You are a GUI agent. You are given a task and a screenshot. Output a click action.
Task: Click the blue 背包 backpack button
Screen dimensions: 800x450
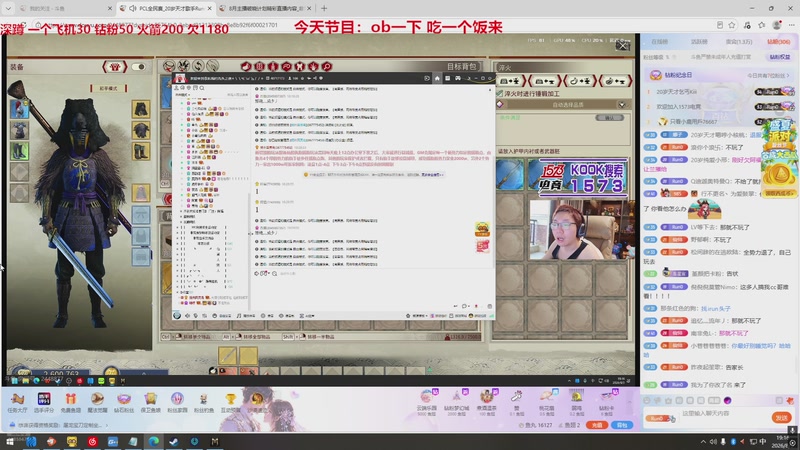[x=622, y=425]
